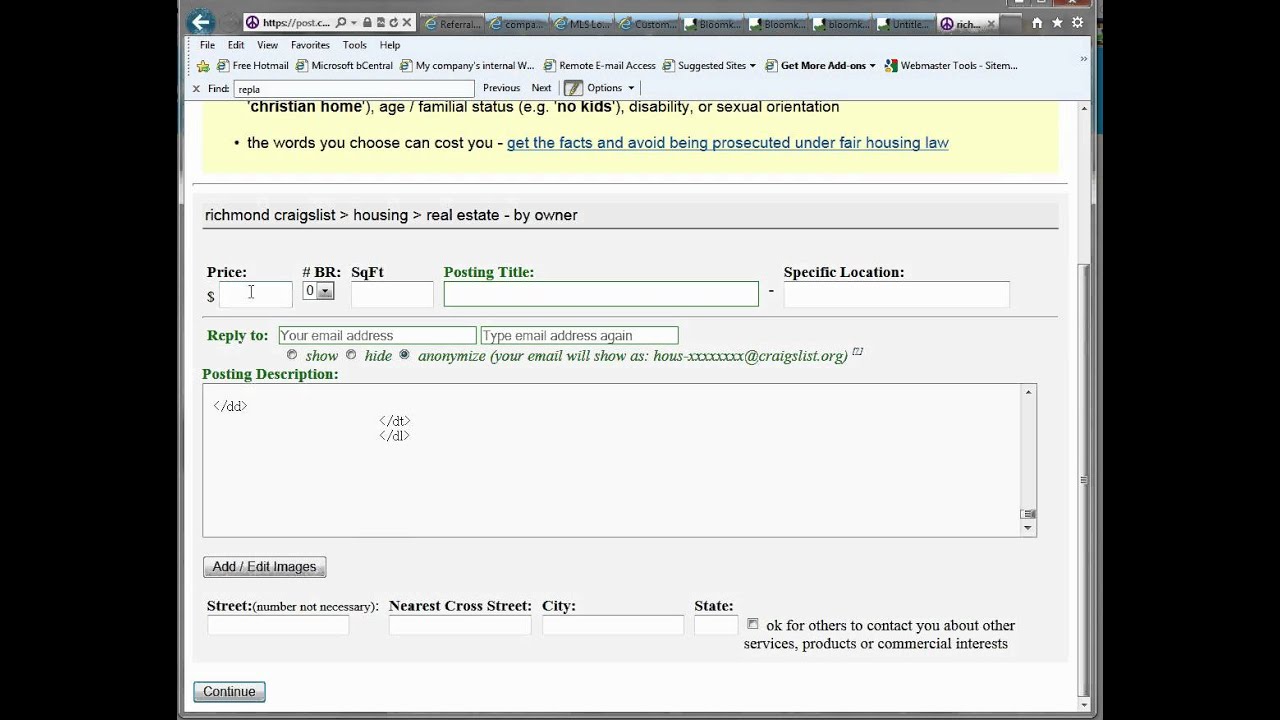Viewport: 1280px width, 720px height.
Task: Select the show email radio button
Action: 292,354
